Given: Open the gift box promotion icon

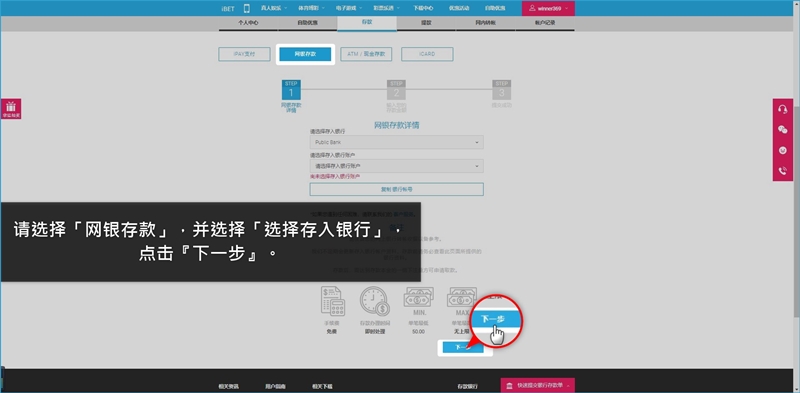Looking at the screenshot, I should coord(11,109).
